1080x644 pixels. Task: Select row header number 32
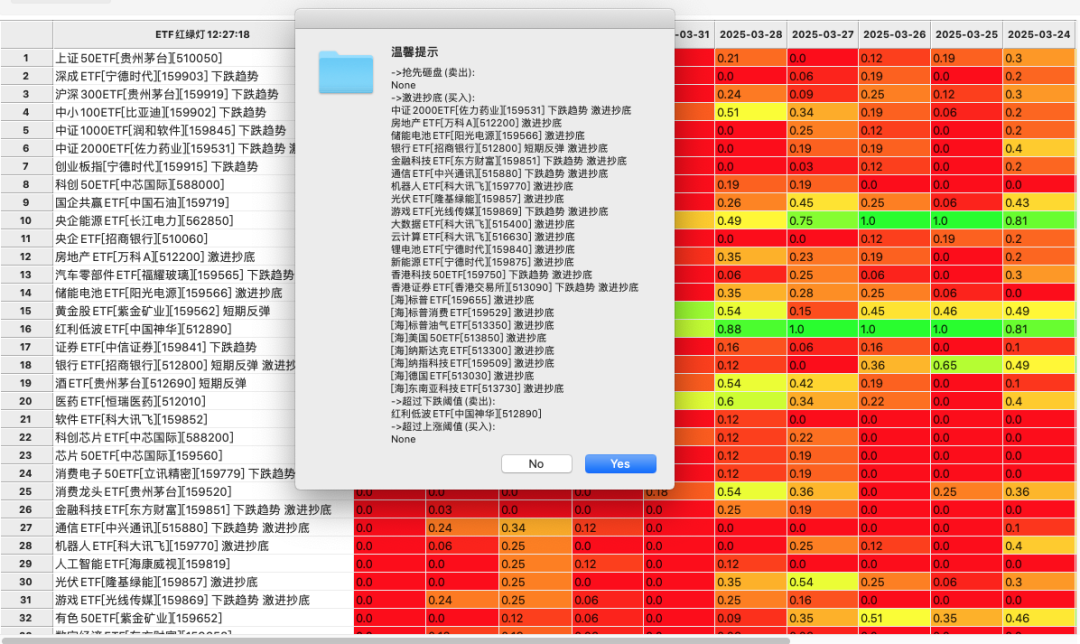coord(26,618)
